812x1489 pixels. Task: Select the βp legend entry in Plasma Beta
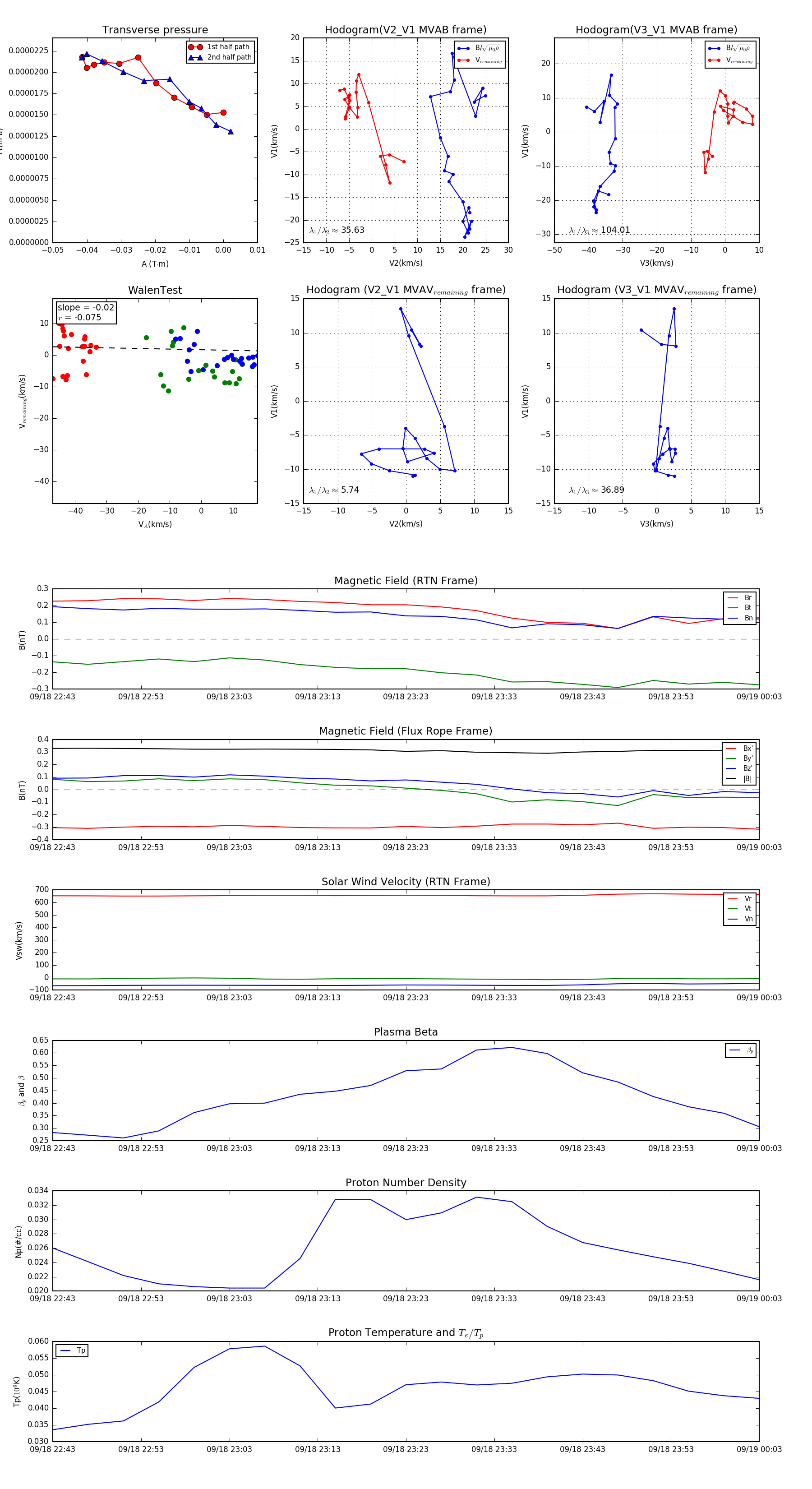pos(741,1050)
